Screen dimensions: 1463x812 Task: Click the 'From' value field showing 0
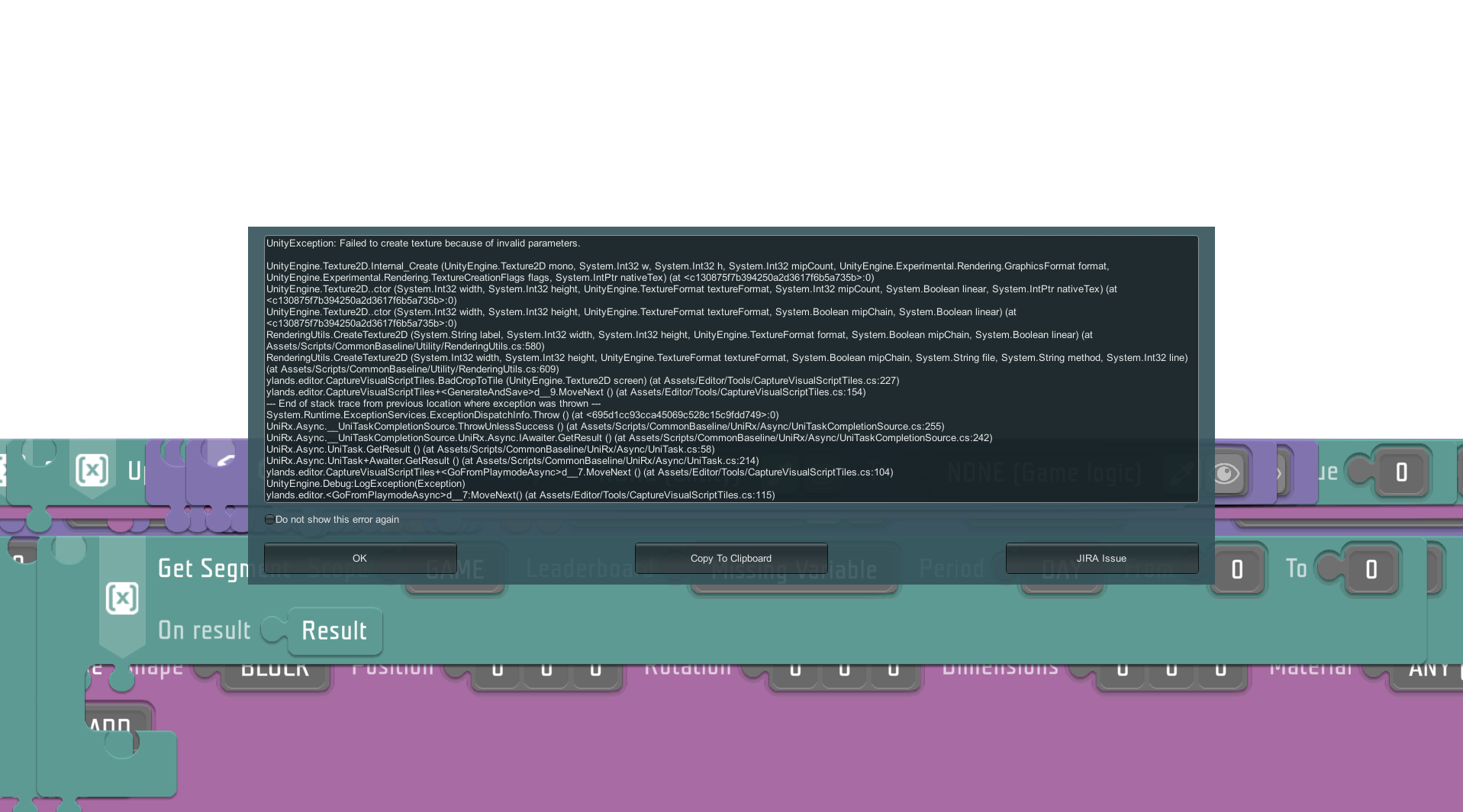(1237, 569)
